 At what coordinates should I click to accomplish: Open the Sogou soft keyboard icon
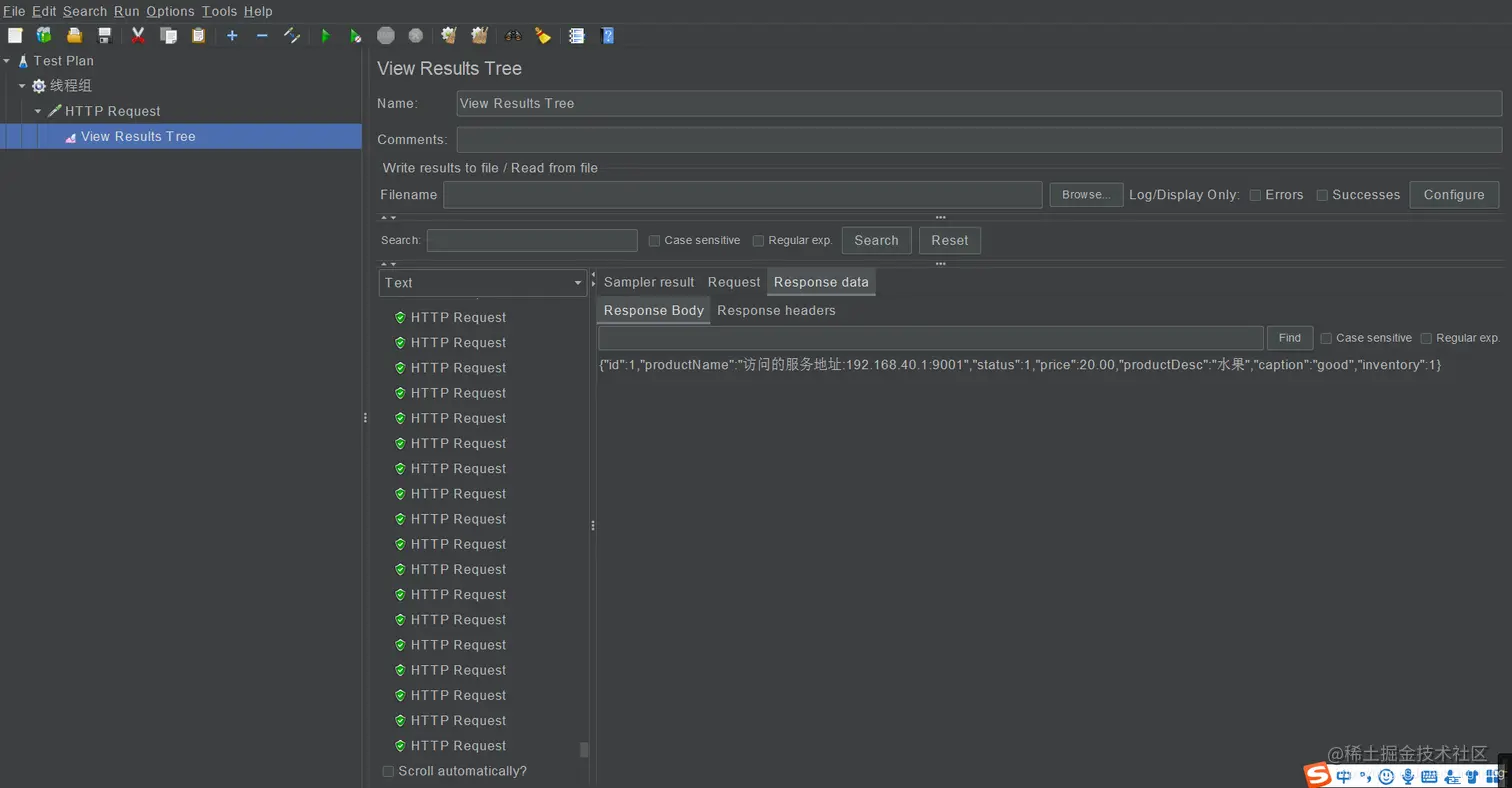pos(1429,776)
